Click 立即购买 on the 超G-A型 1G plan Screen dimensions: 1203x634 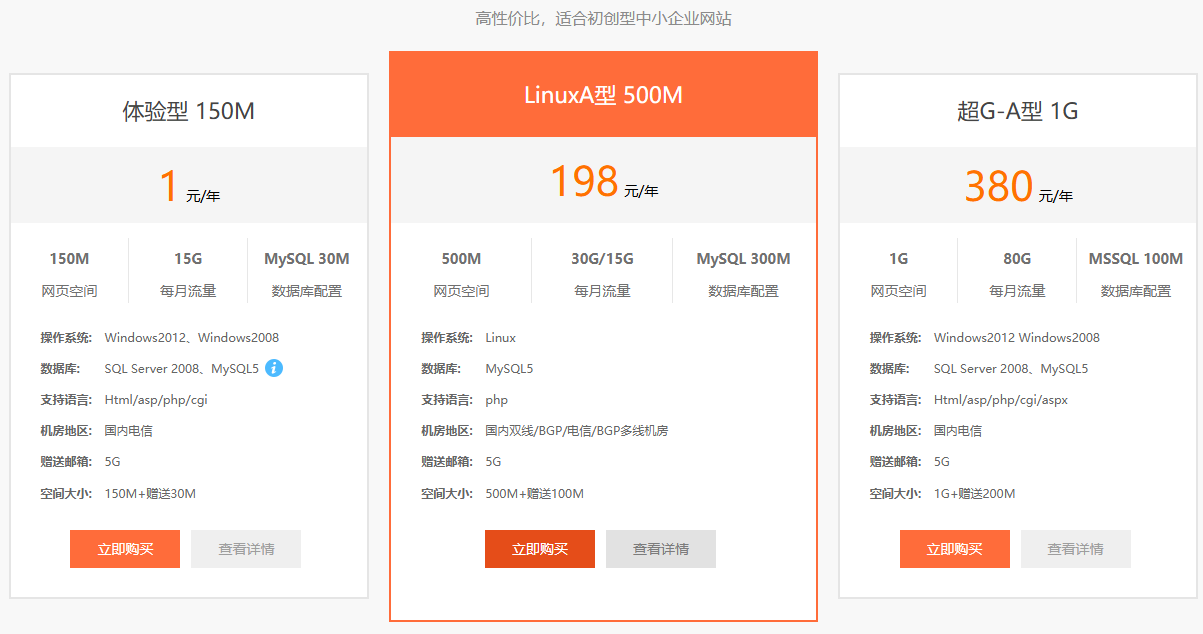(x=954, y=549)
